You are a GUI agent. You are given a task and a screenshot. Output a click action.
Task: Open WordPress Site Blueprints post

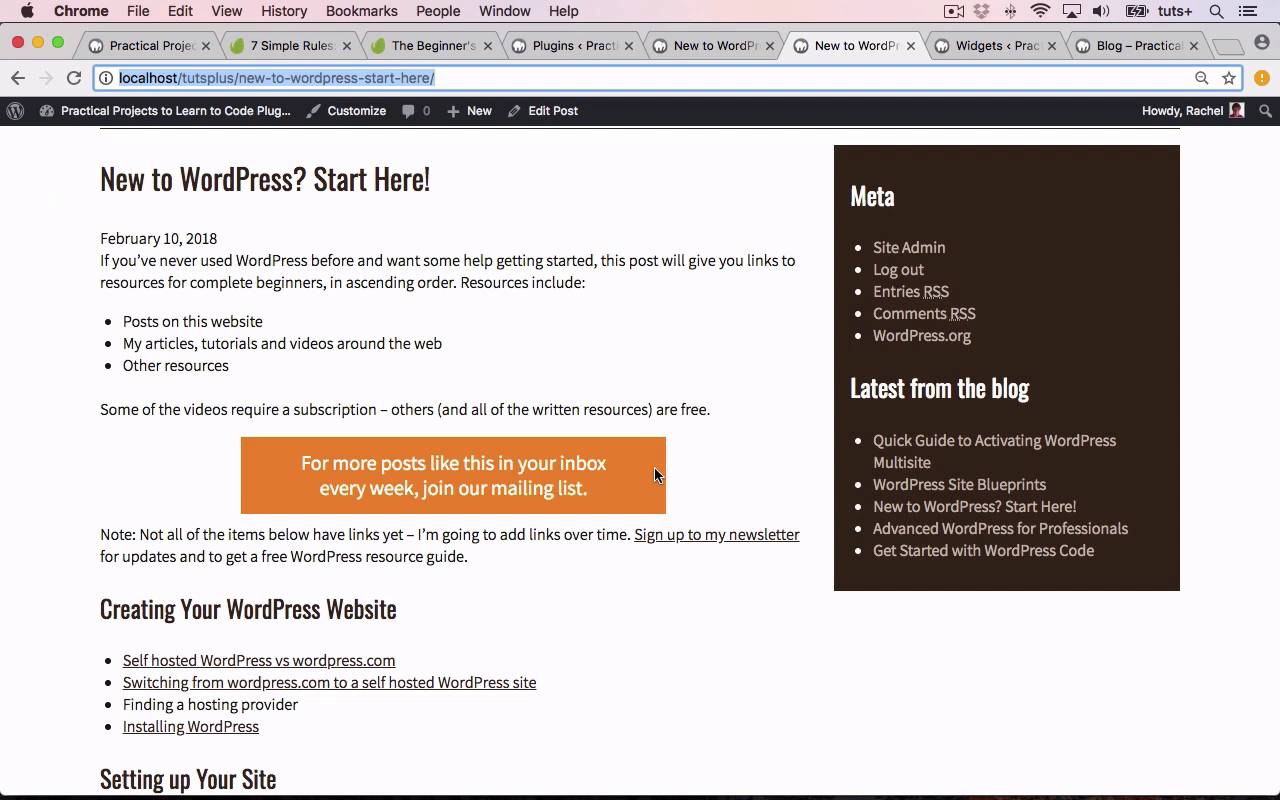click(959, 484)
